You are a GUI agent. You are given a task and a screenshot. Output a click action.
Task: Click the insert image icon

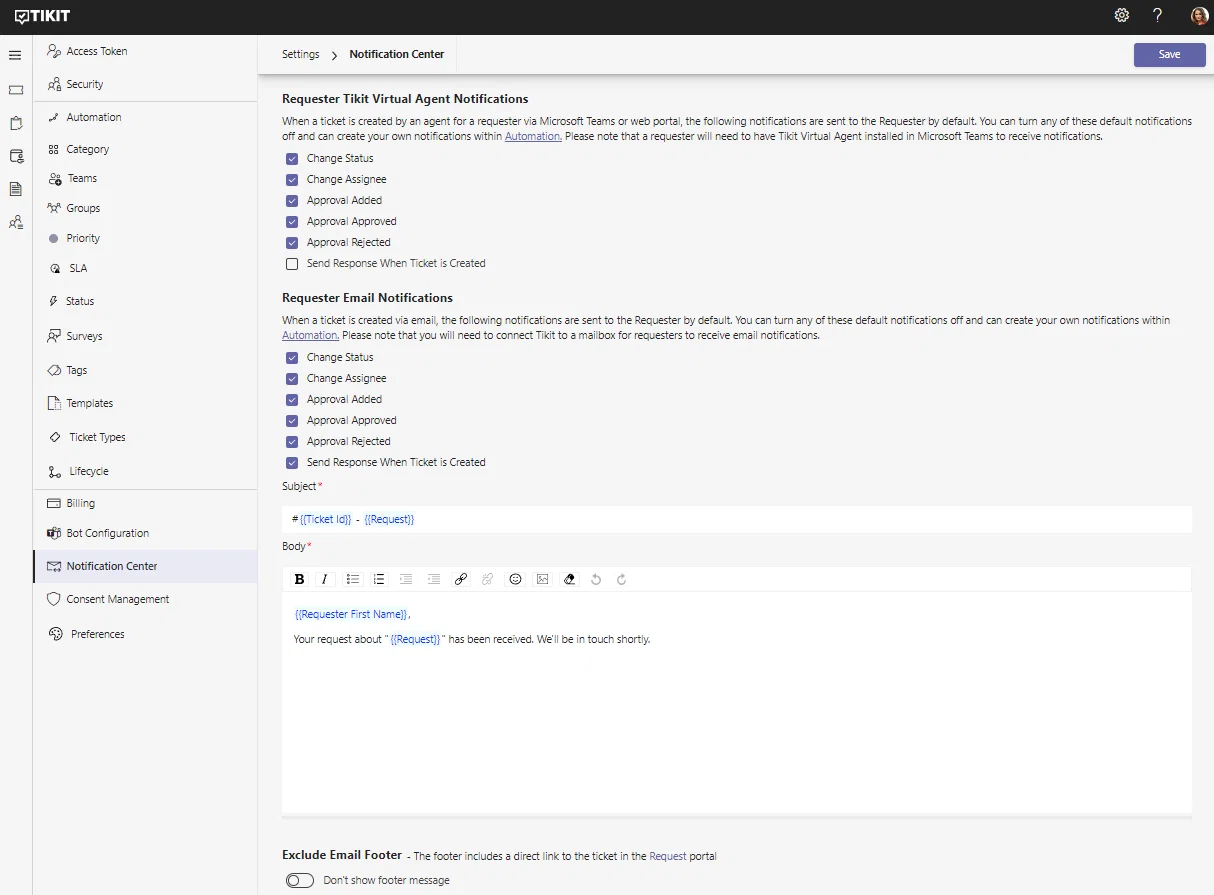point(543,579)
